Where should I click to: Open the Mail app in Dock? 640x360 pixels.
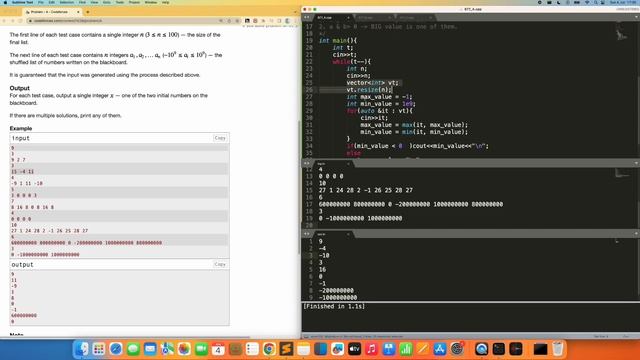150,349
